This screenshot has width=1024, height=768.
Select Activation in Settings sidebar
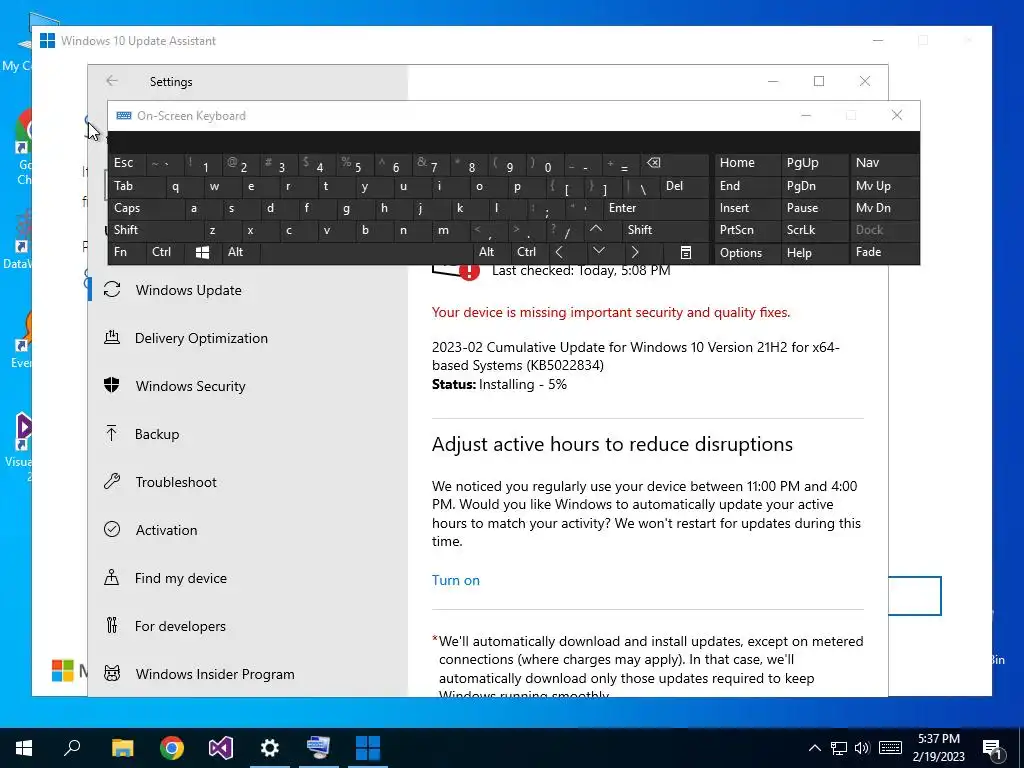tap(248, 530)
